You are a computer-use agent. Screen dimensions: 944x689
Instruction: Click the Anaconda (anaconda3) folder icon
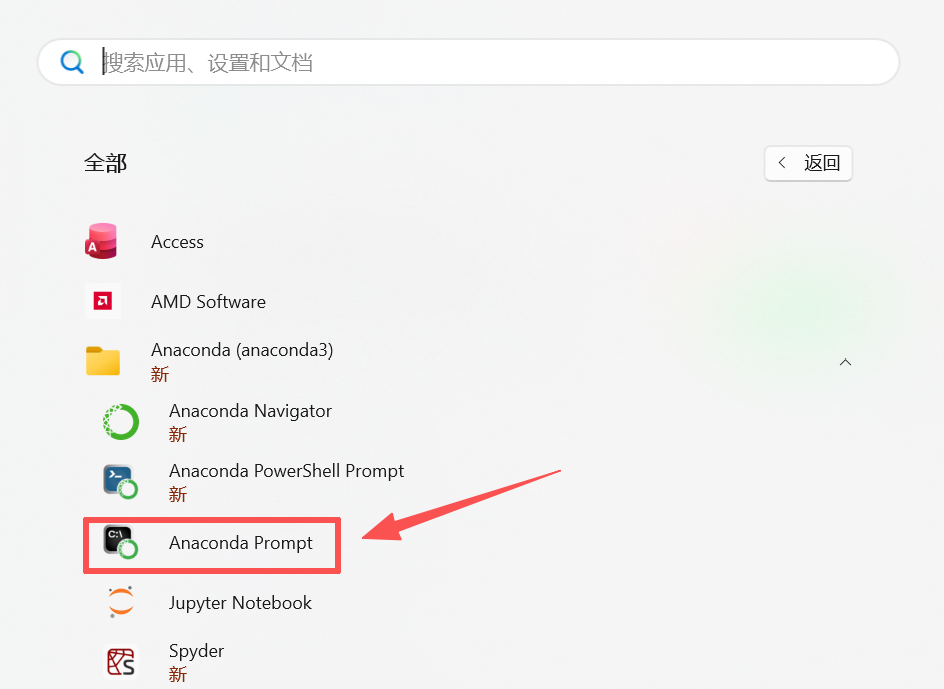(x=102, y=361)
